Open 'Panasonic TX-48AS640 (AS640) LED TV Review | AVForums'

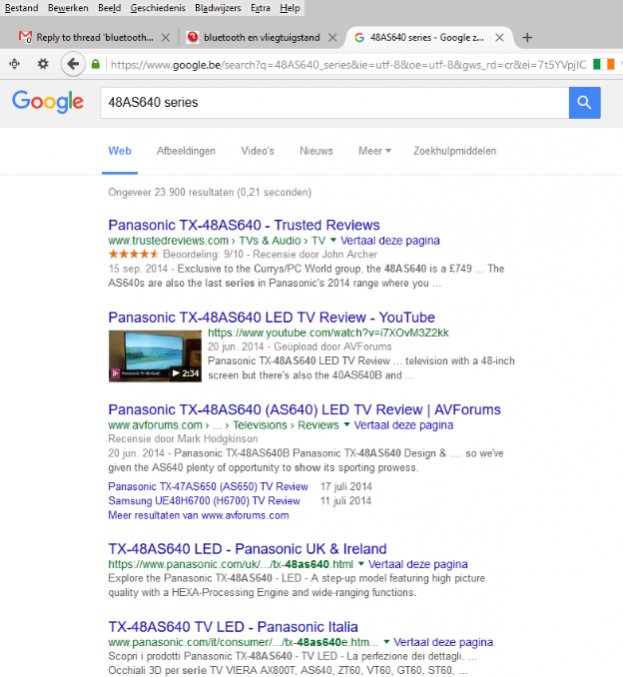[304, 410]
